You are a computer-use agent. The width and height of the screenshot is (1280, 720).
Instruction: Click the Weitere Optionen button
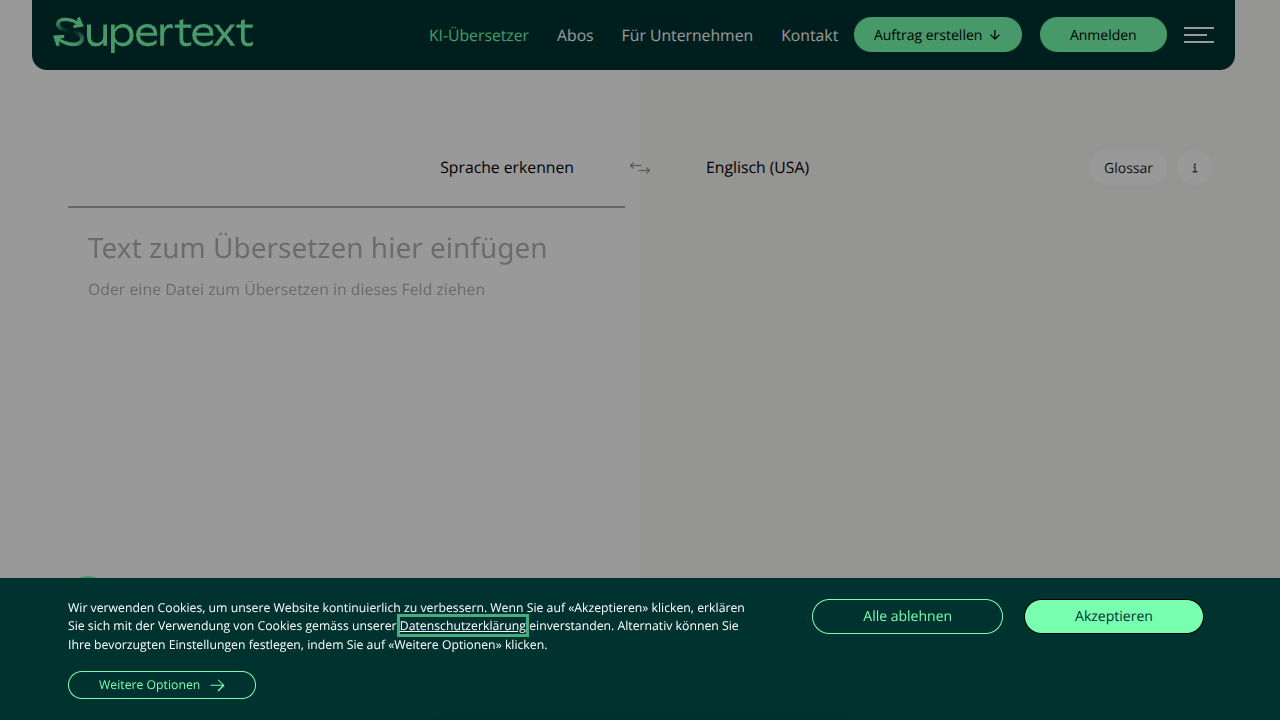(162, 685)
